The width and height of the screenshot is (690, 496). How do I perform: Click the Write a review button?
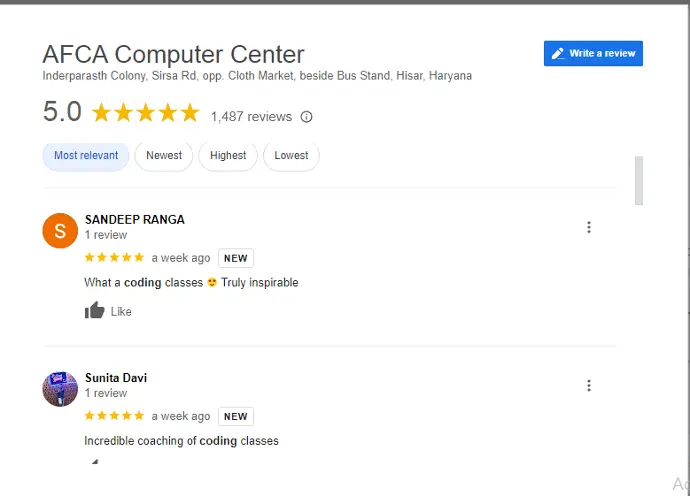point(593,53)
